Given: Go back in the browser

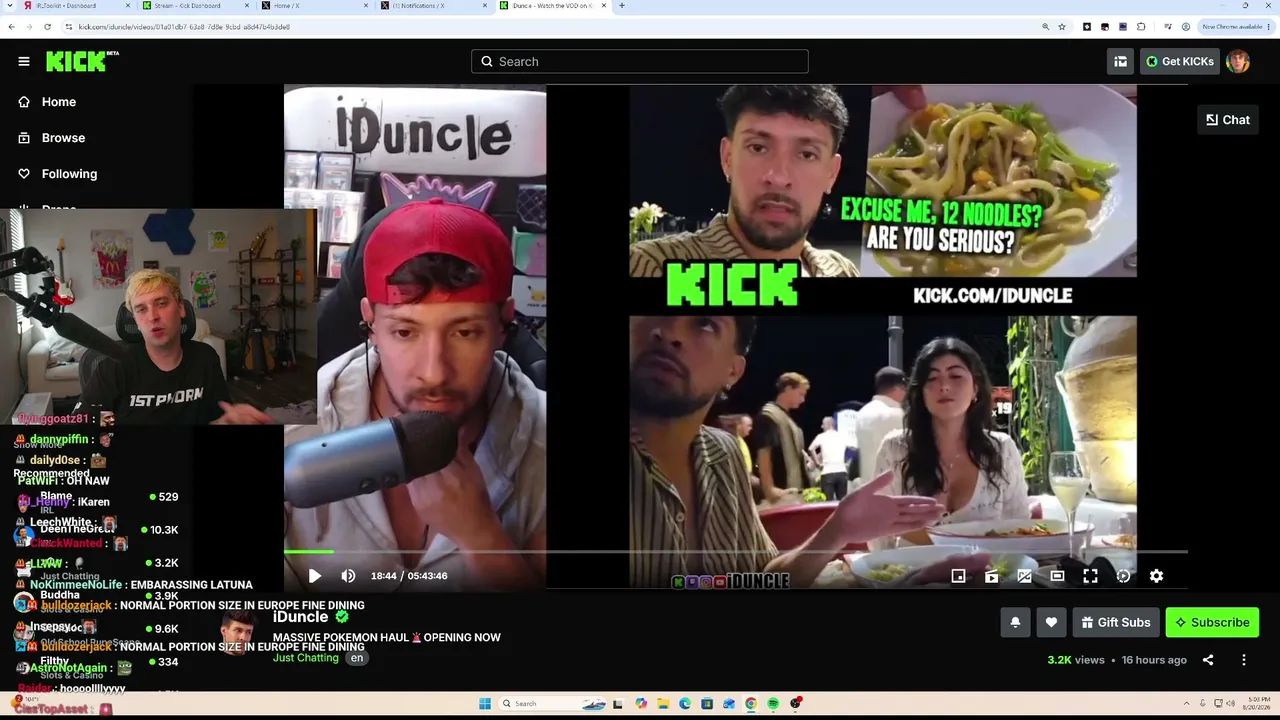Looking at the screenshot, I should [12, 27].
